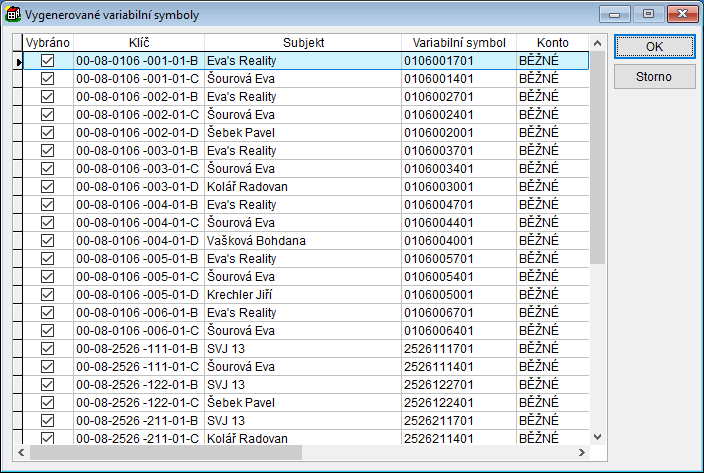
Task: Uncheck the Krechler Jiří row checkbox
Action: (x=47, y=295)
